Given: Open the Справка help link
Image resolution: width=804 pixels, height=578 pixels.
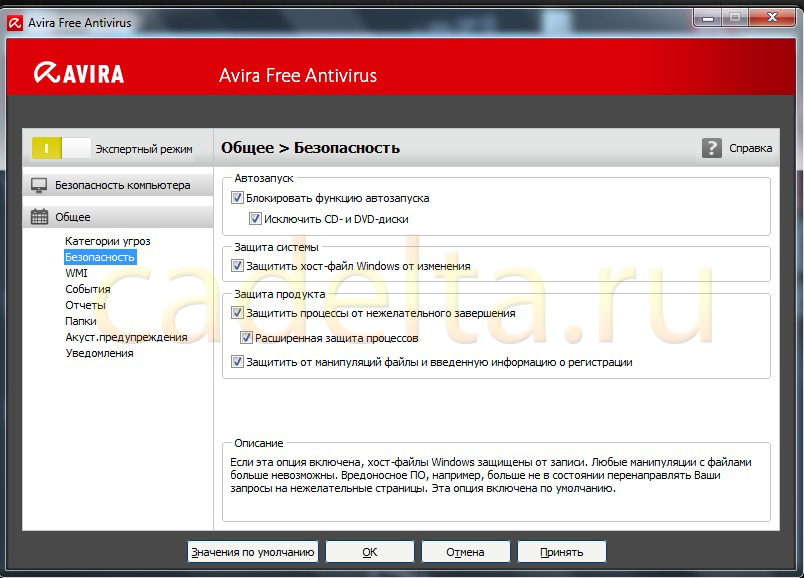Looking at the screenshot, I should point(751,148).
